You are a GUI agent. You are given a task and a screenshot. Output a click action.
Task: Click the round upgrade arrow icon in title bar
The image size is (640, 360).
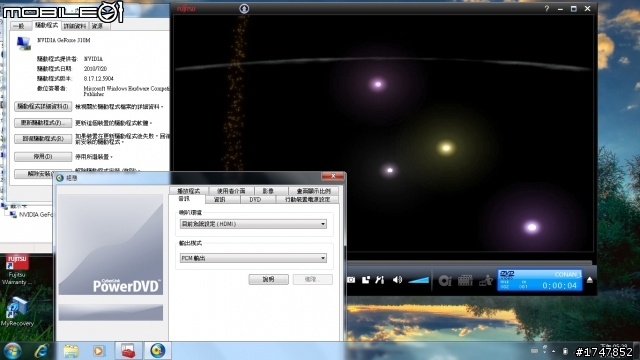(244, 9)
